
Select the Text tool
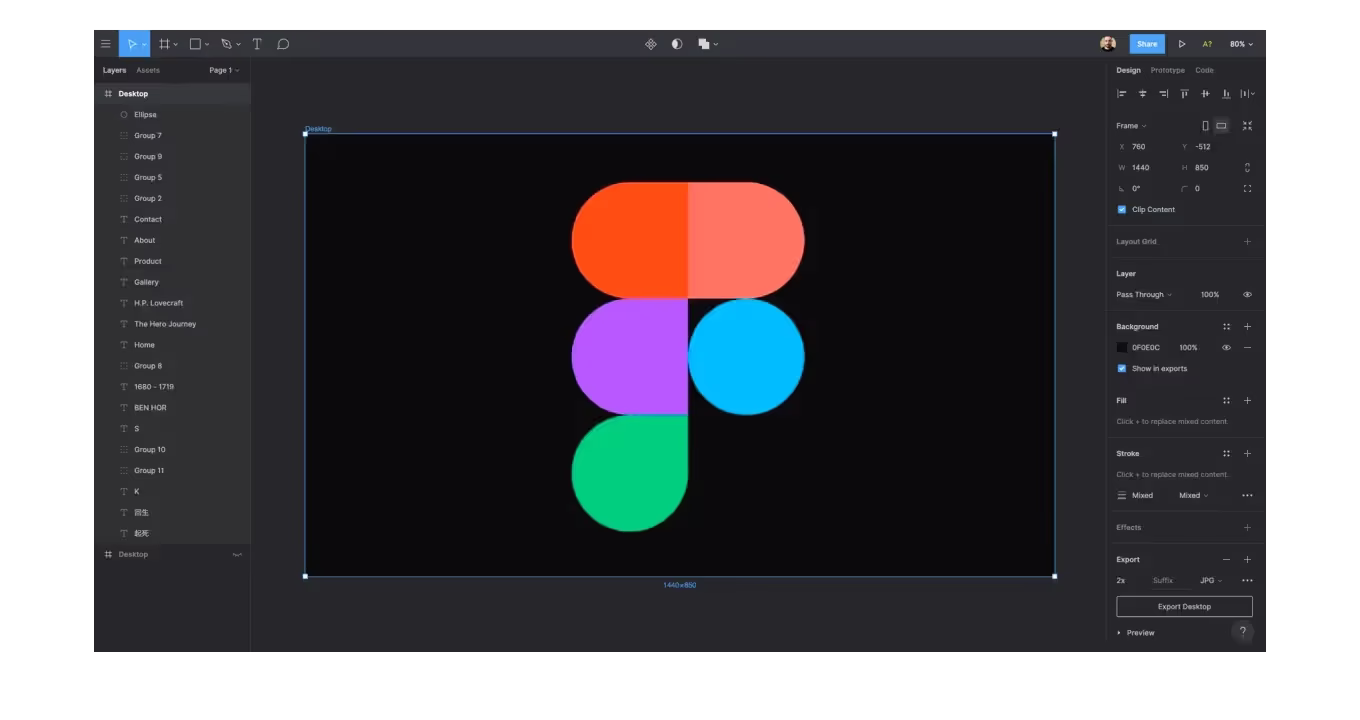pyautogui.click(x=257, y=44)
